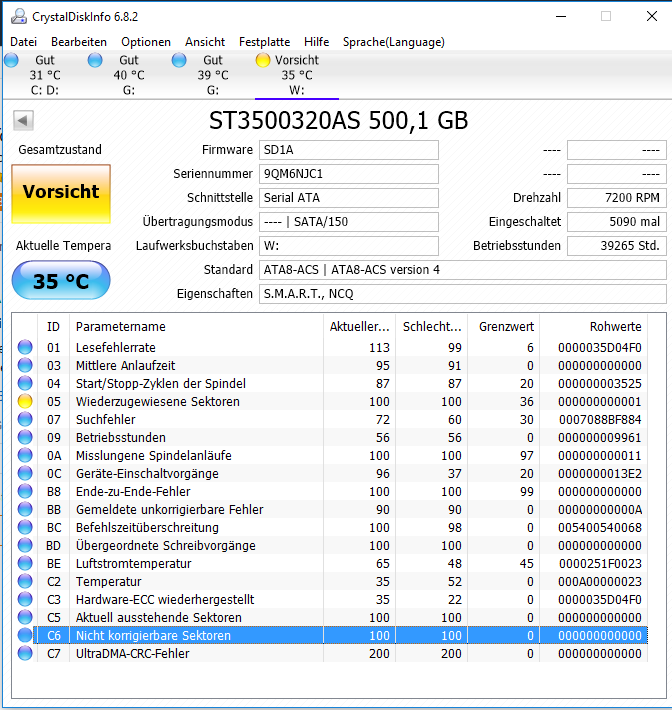
Task: Click status icon of Ende-zu-Ende-Fehler row
Action: click(x=25, y=491)
